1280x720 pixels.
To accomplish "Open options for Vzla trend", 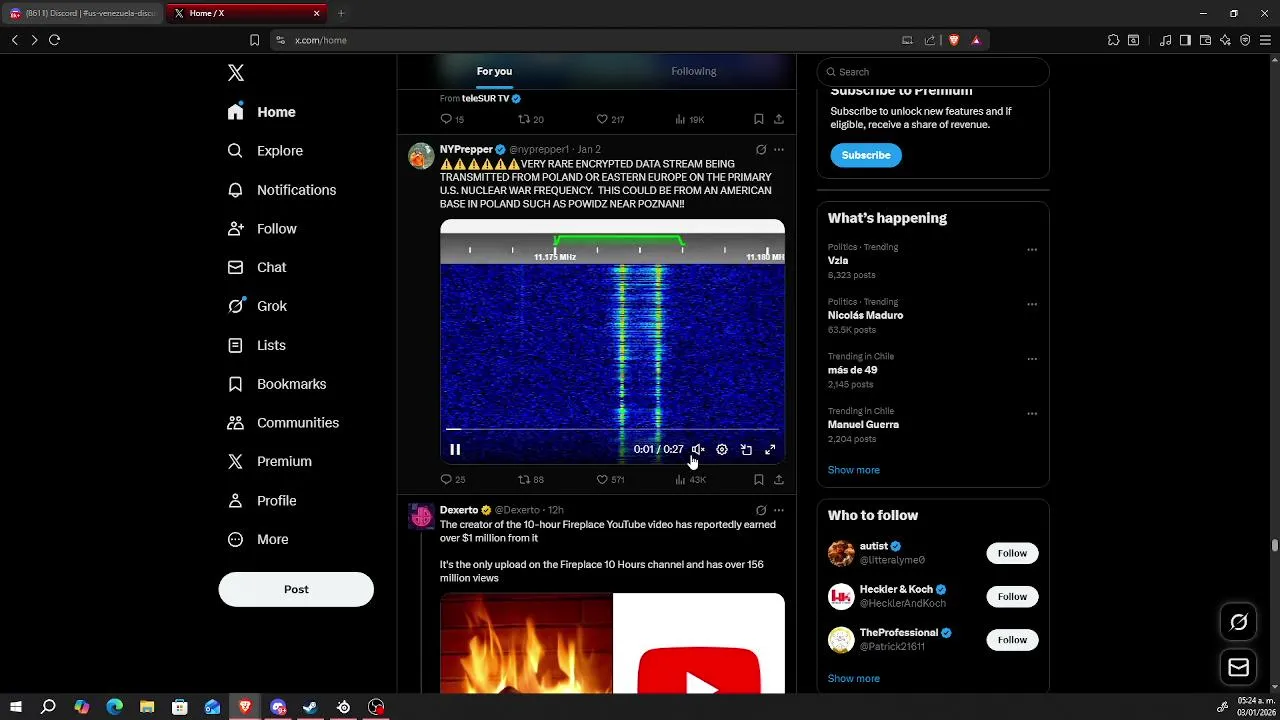I will (x=1032, y=250).
